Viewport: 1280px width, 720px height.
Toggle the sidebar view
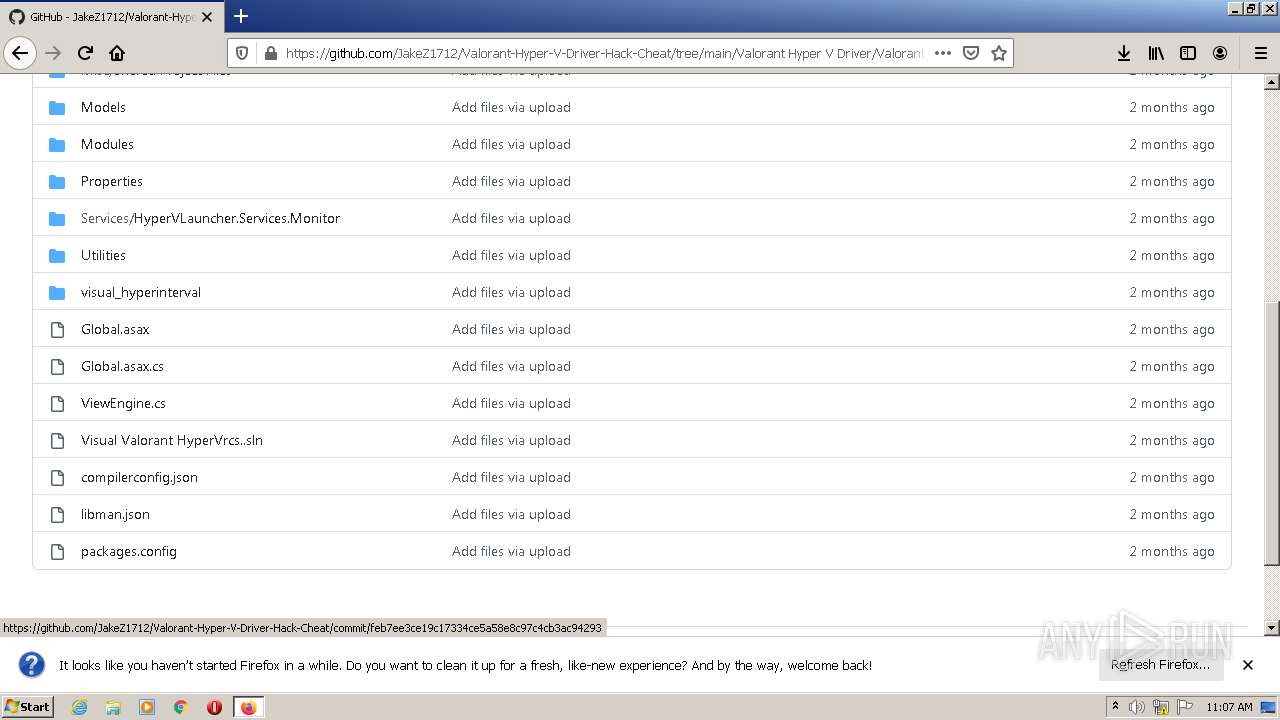pyautogui.click(x=1188, y=53)
